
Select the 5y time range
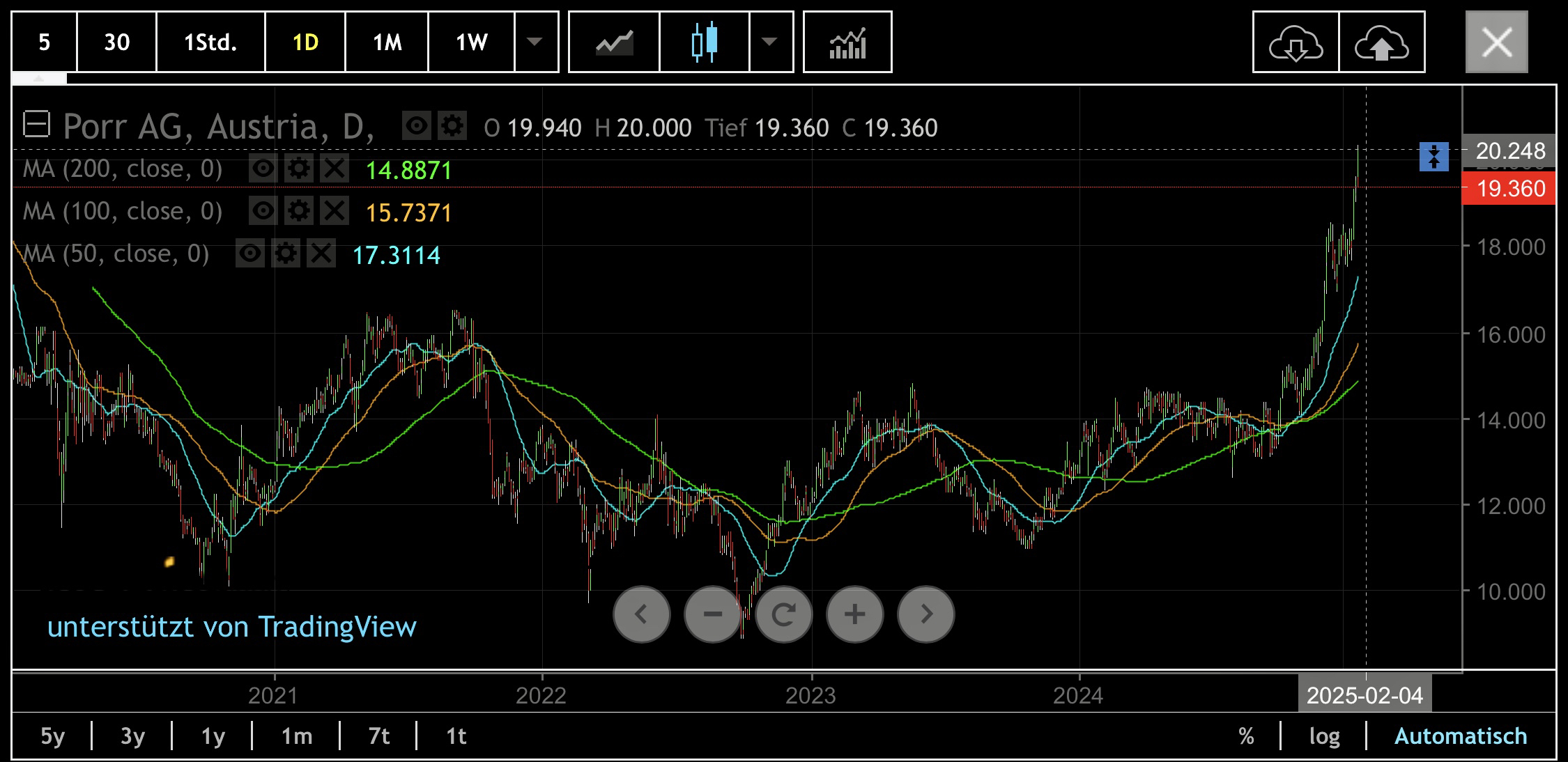point(52,736)
